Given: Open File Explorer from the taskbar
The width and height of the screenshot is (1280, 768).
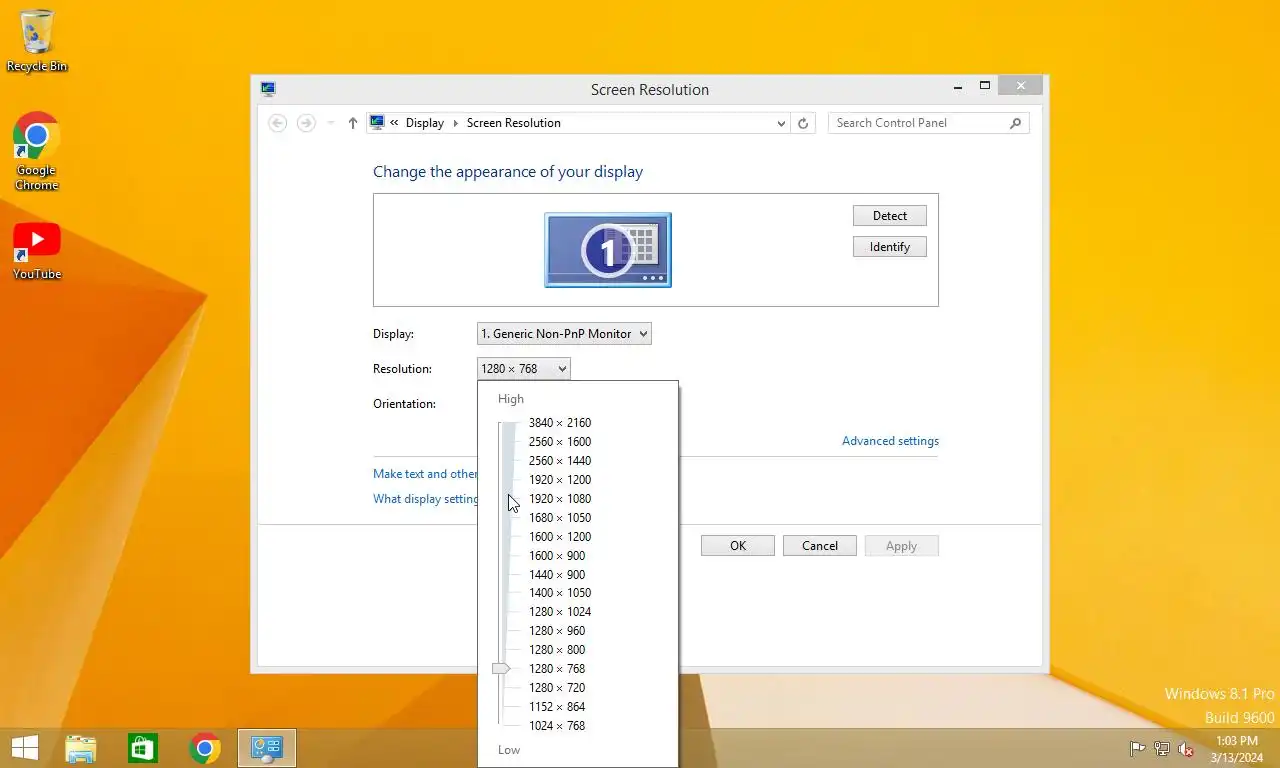Looking at the screenshot, I should click(x=81, y=748).
